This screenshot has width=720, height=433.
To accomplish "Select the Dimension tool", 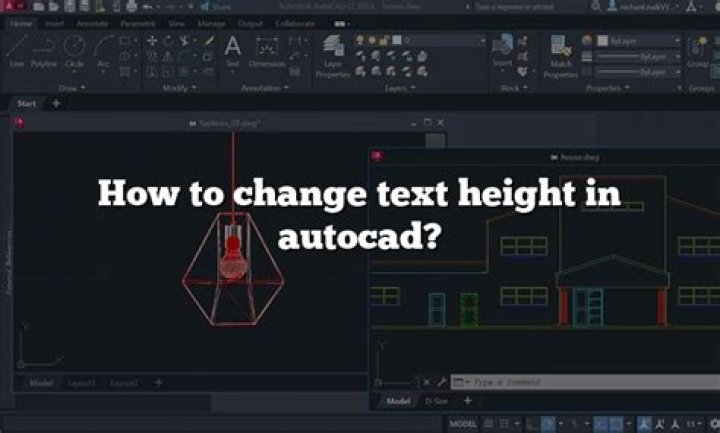I will click(x=266, y=49).
